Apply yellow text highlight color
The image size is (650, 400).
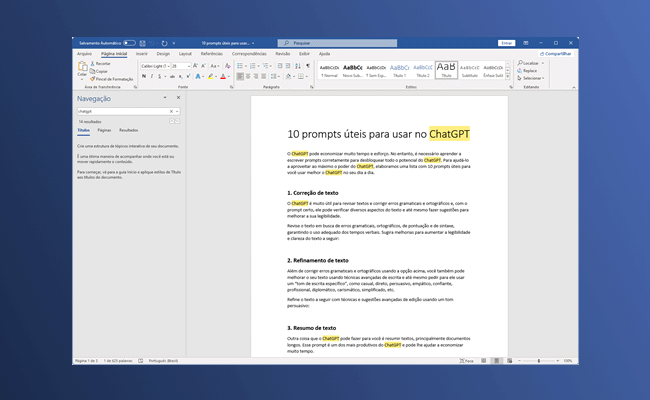[211, 76]
